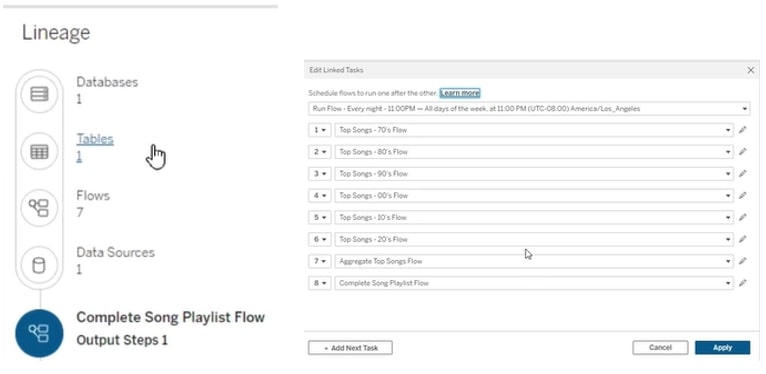Open the order number 1 dropdown
This screenshot has height=374, width=766.
(319, 130)
